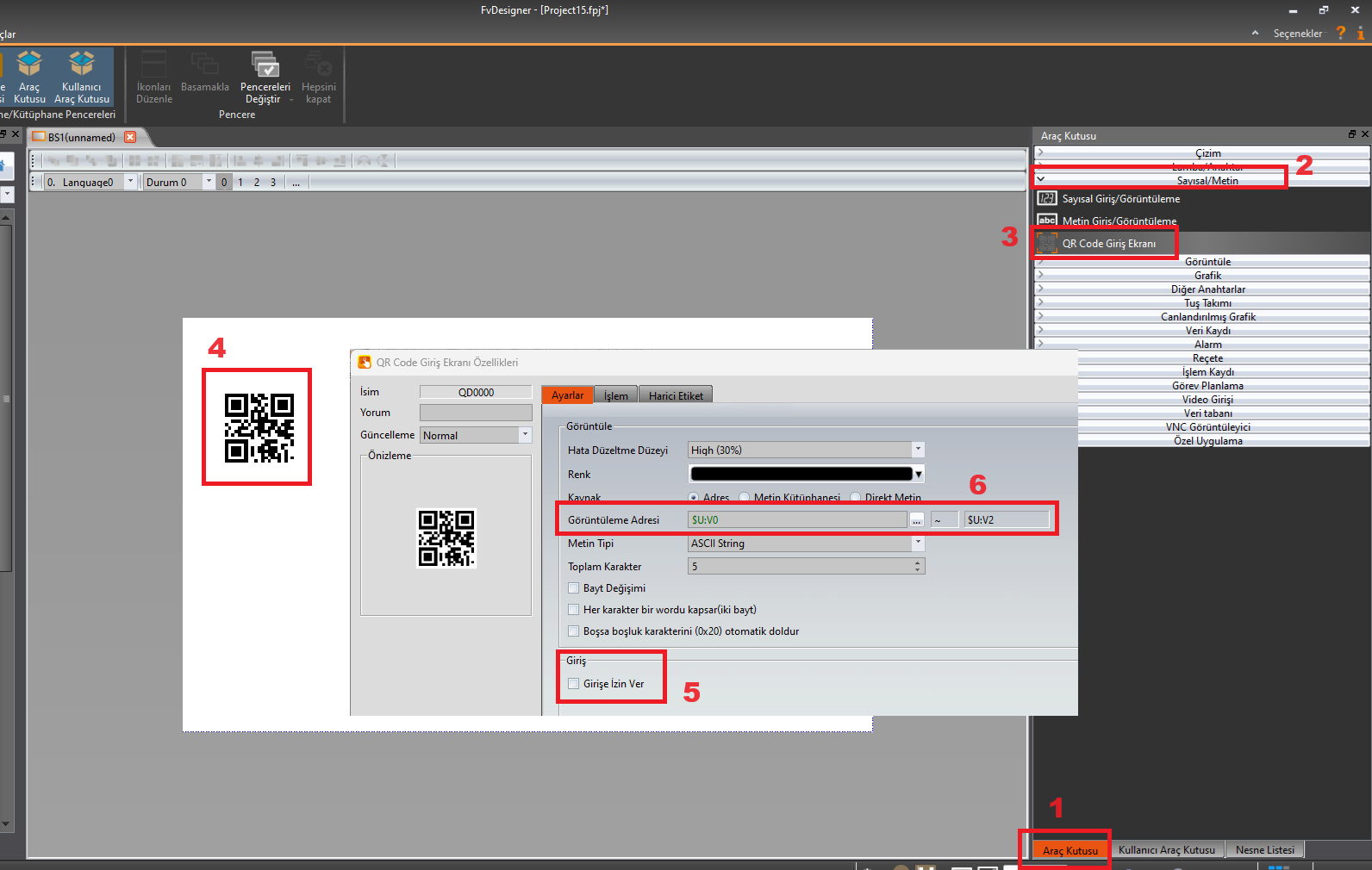Click the Araç Kutusu ribbon icon
This screenshot has width=1372, height=870.
[x=29, y=65]
